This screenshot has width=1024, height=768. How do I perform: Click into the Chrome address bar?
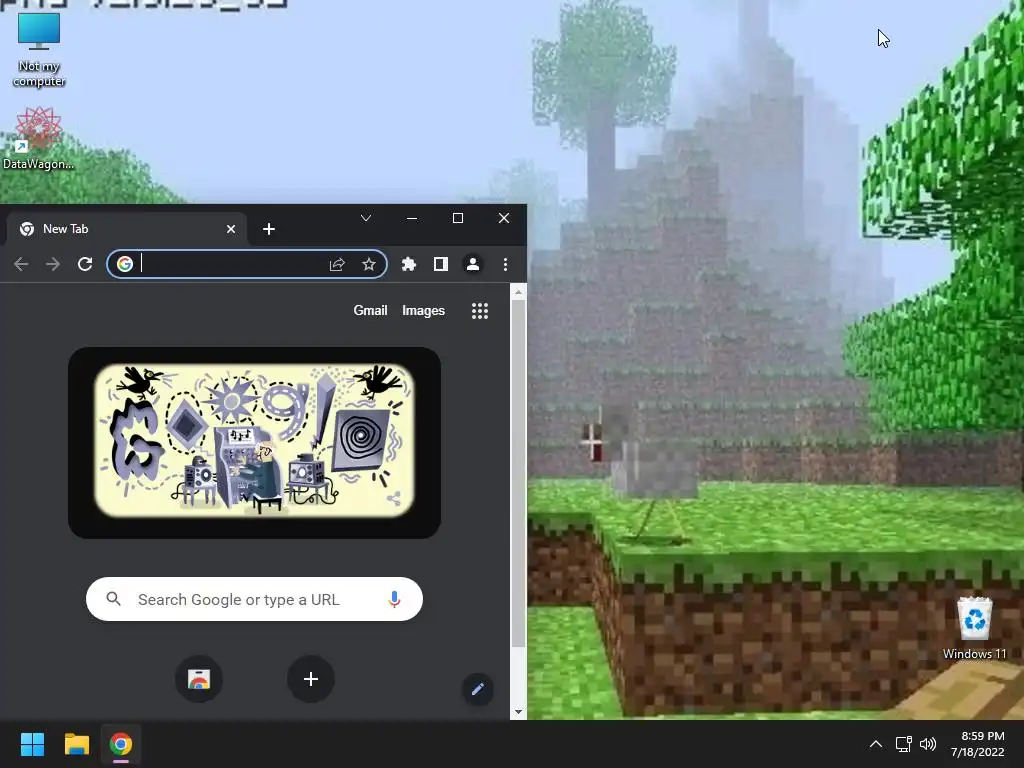pyautogui.click(x=247, y=264)
